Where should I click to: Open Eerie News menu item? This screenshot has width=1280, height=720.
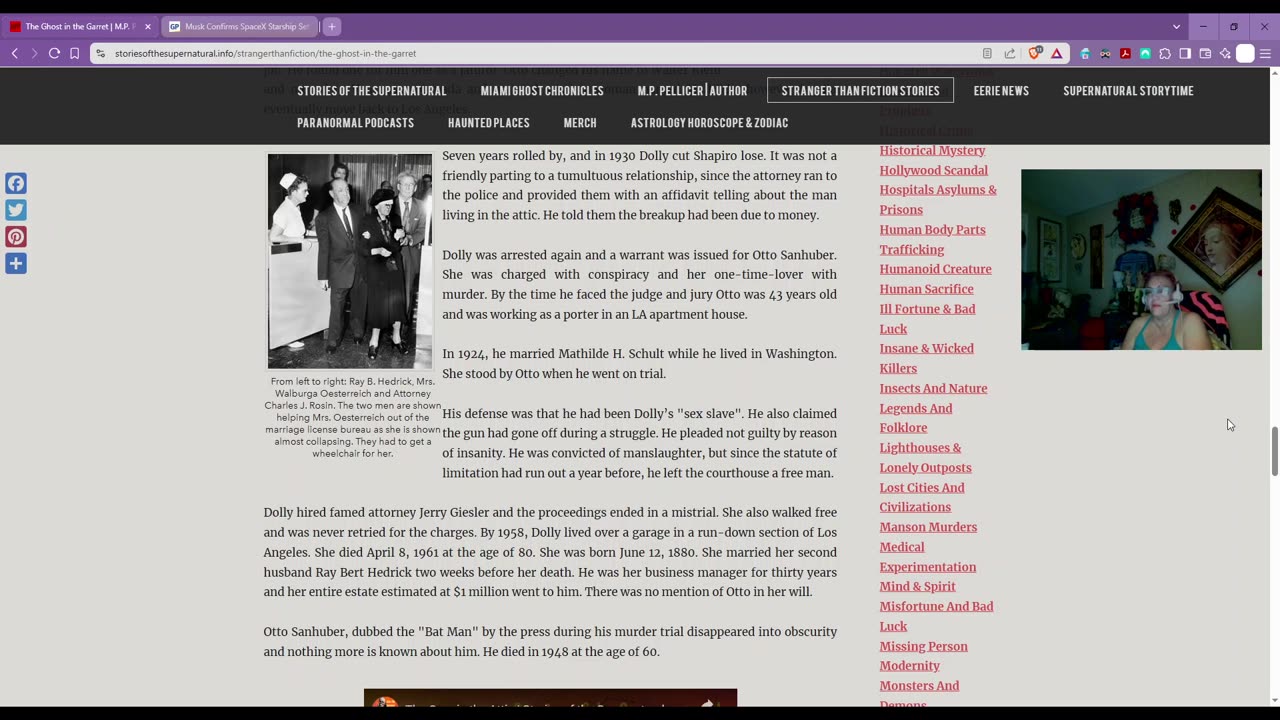1001,91
